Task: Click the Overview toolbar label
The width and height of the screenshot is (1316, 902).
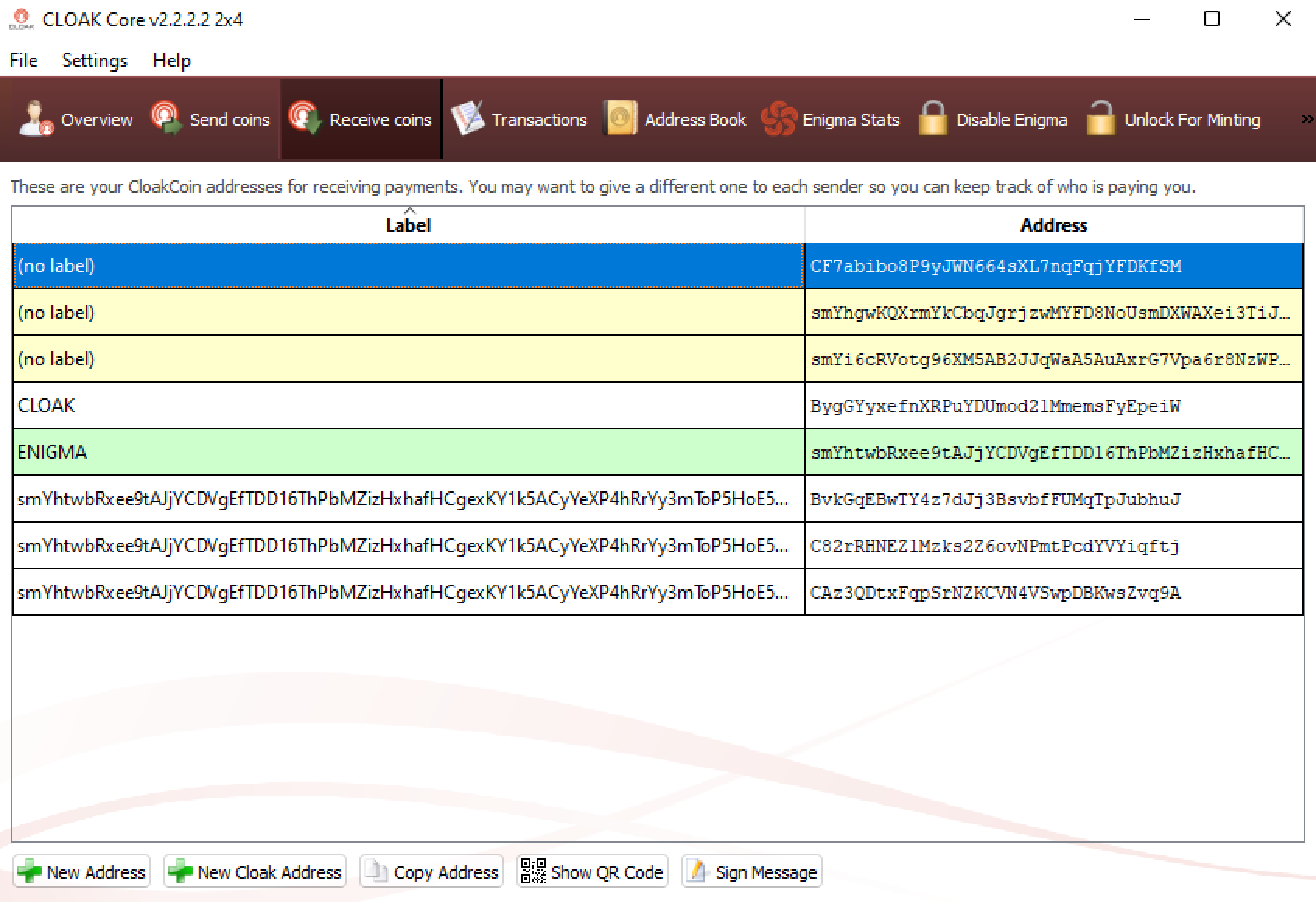Action: point(97,120)
